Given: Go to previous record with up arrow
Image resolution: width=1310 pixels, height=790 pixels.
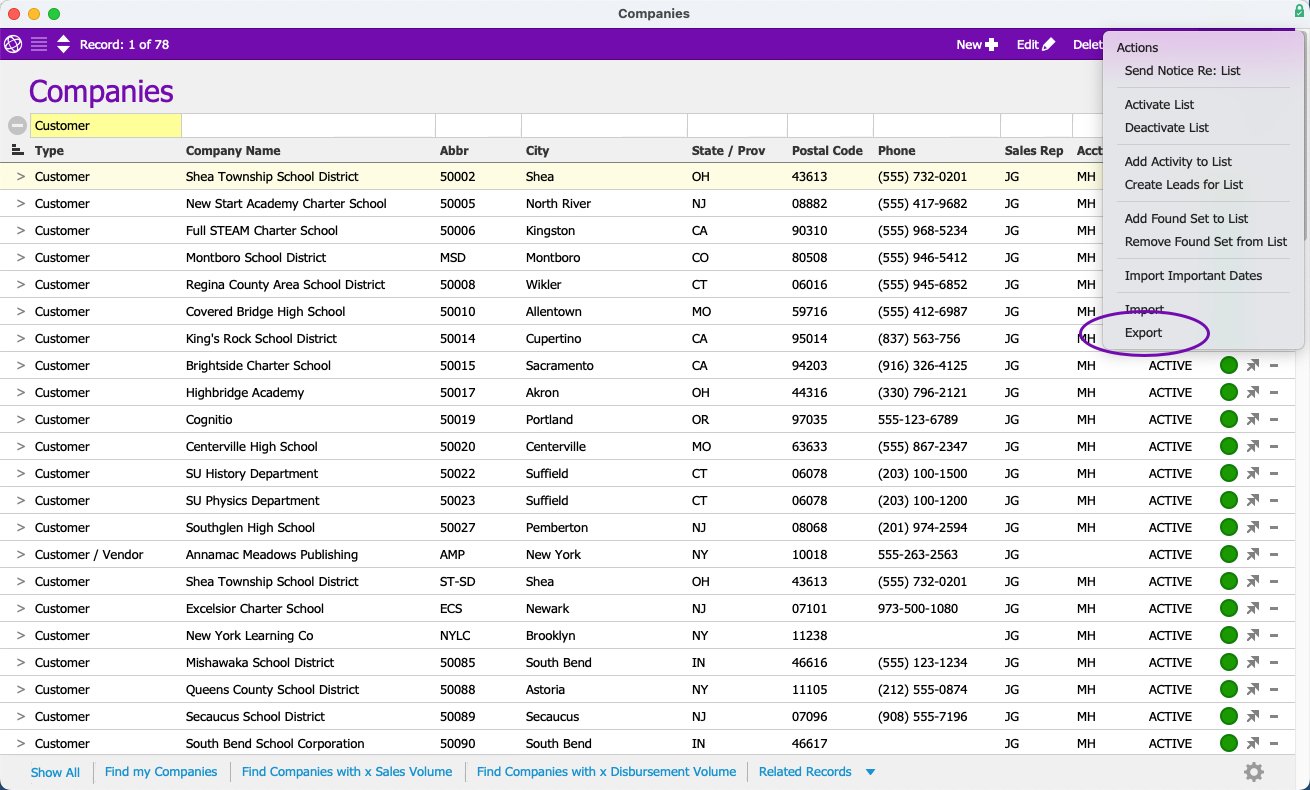Looking at the screenshot, I should pos(63,39).
